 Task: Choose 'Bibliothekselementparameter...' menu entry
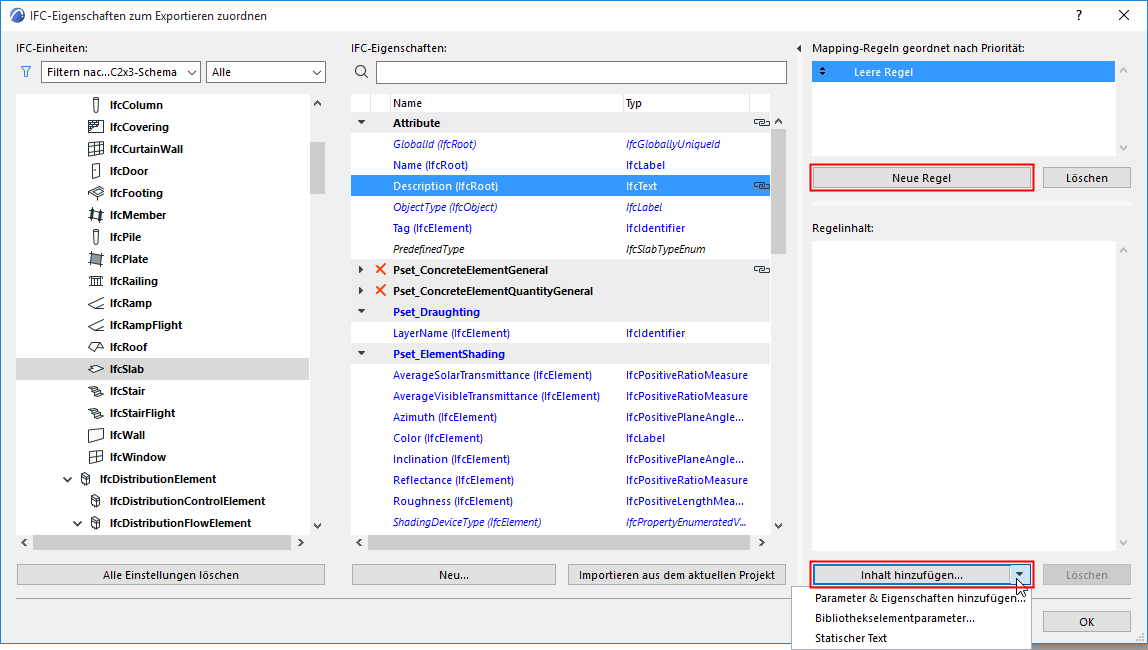[x=895, y=618]
